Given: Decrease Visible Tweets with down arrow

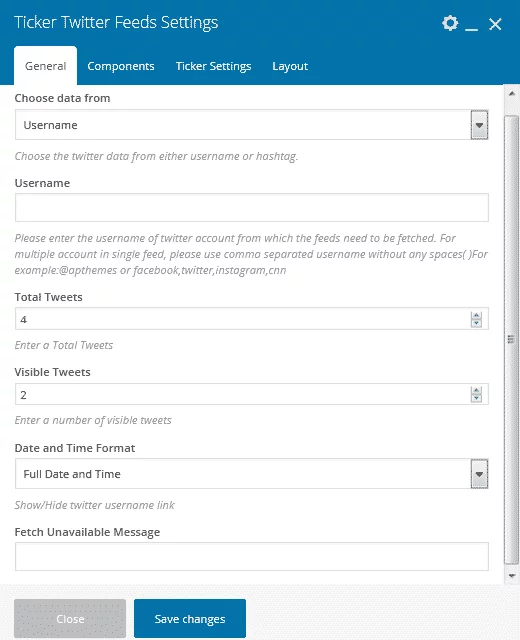Looking at the screenshot, I should click(x=476, y=398).
